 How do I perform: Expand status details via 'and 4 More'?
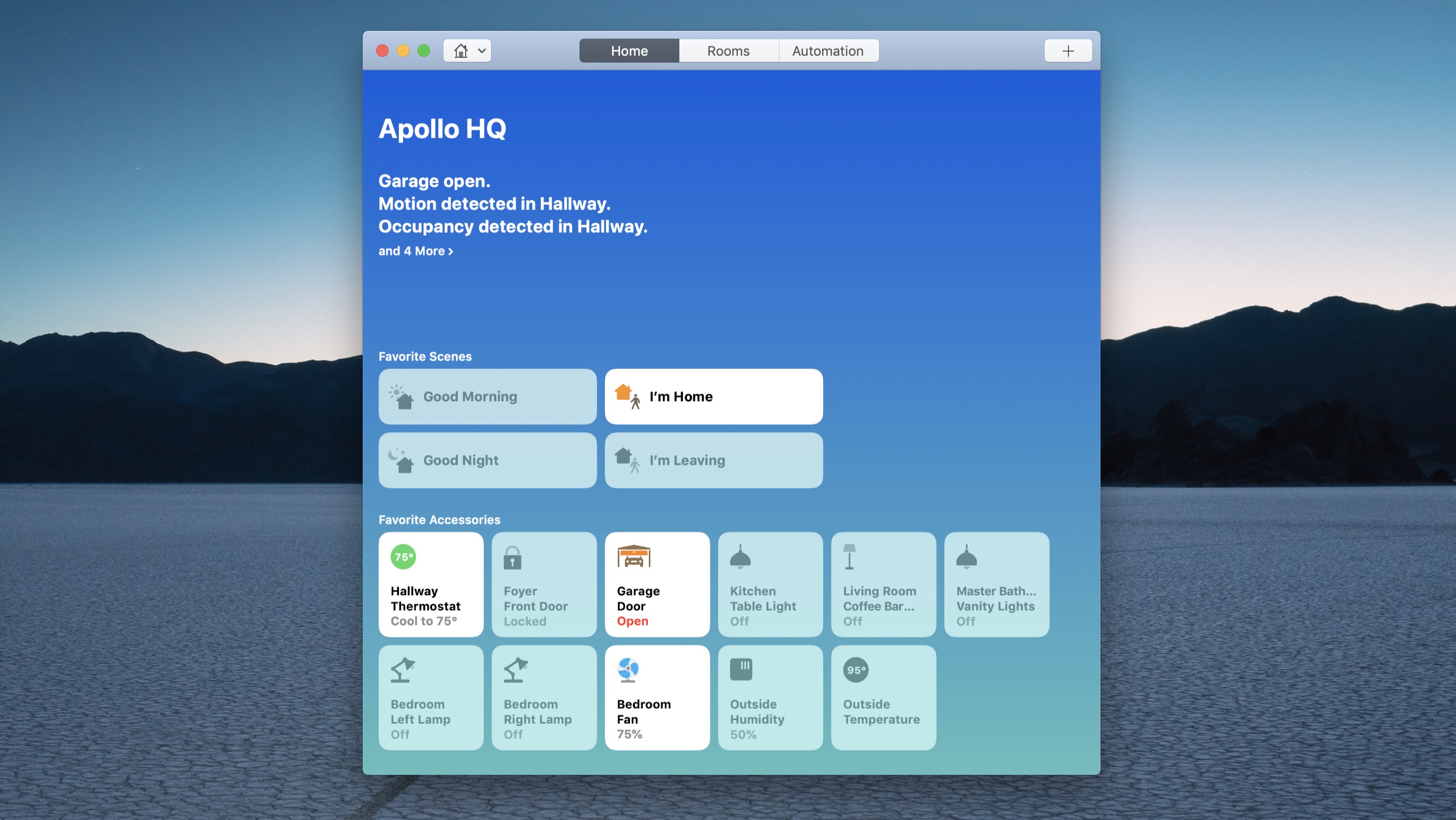(x=415, y=251)
